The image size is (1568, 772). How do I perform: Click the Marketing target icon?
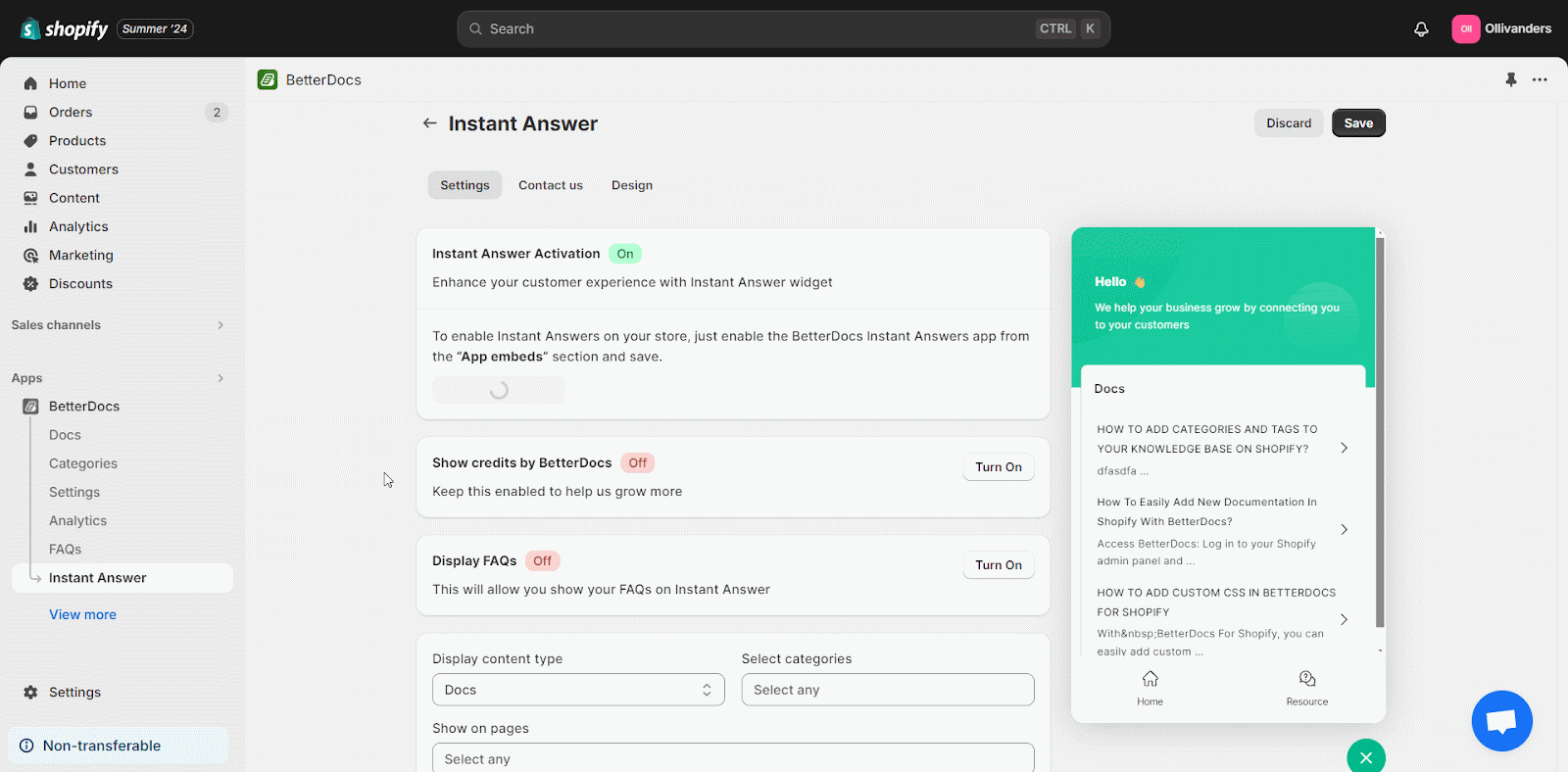30,255
